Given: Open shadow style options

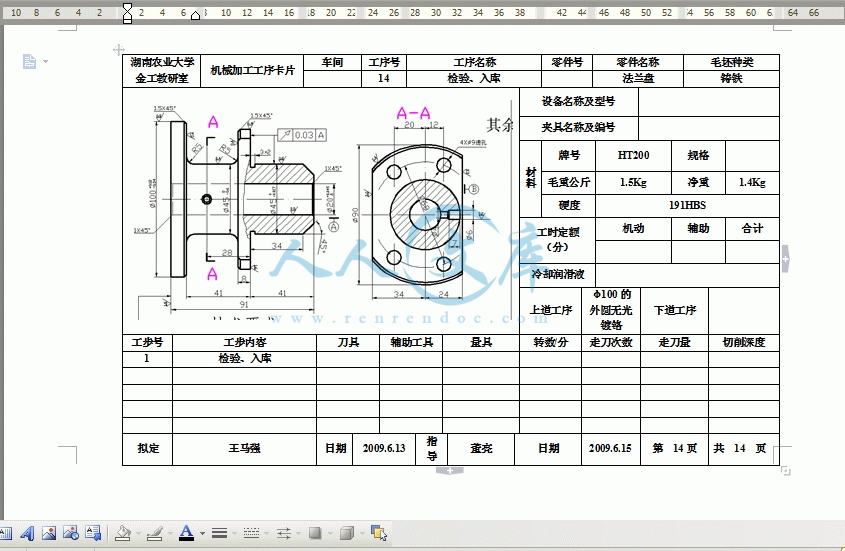Looking at the screenshot, I should [x=315, y=533].
